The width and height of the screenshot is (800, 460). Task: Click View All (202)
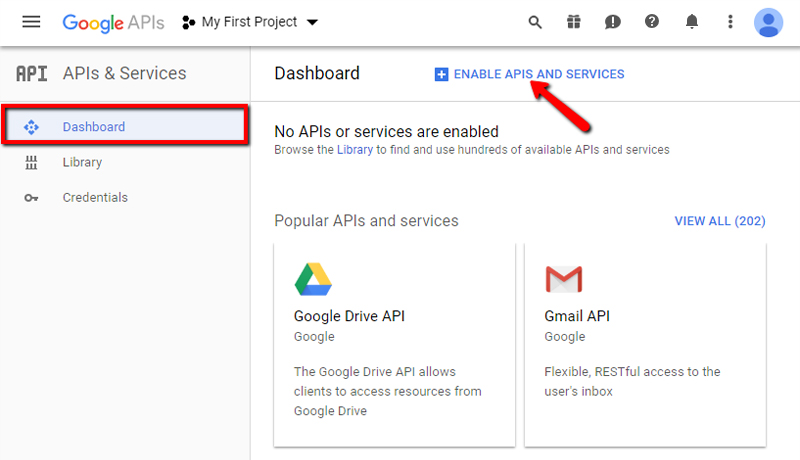[x=720, y=221]
